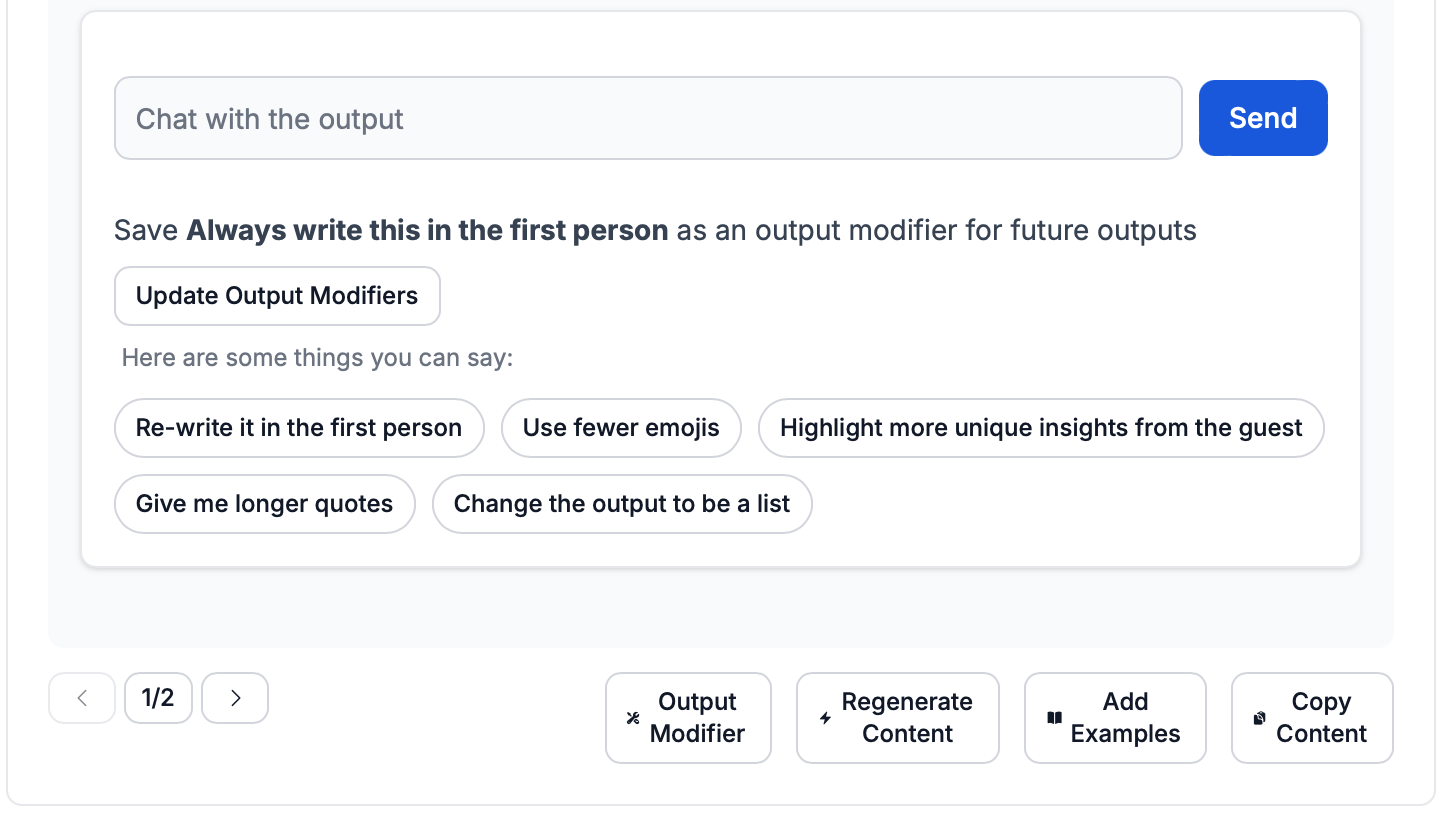Screen dimensions: 1448x818
Task: Advance to the next output version
Action: [x=235, y=698]
